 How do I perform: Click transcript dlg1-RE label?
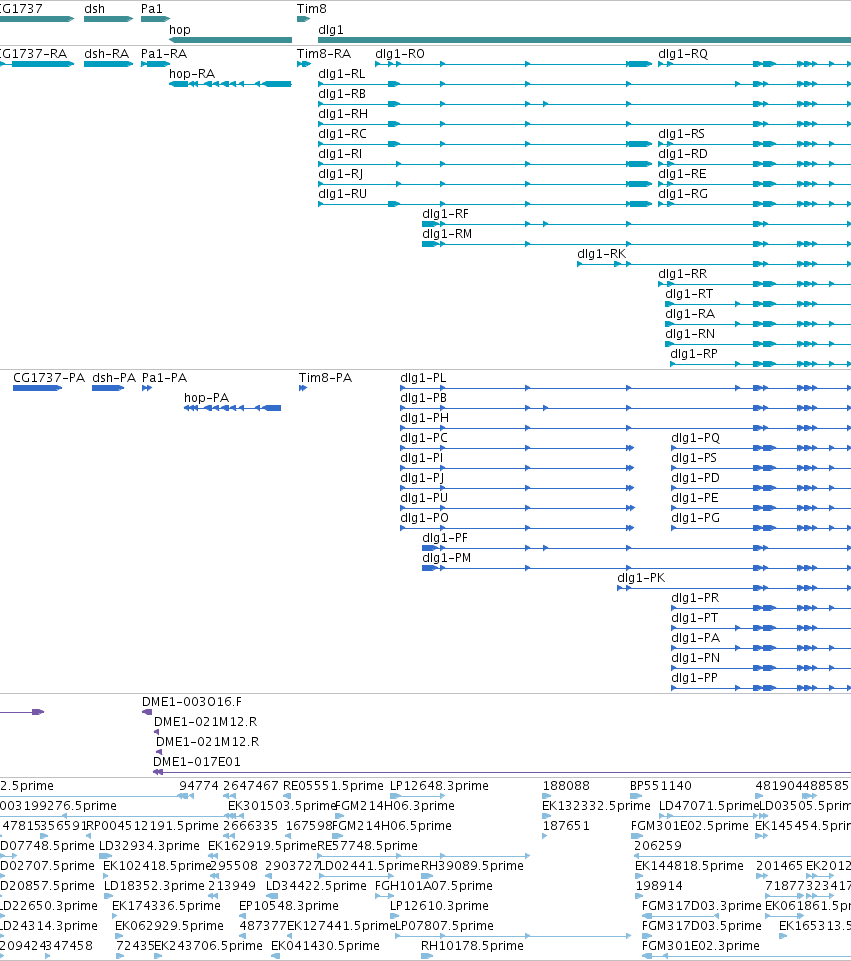point(682,174)
